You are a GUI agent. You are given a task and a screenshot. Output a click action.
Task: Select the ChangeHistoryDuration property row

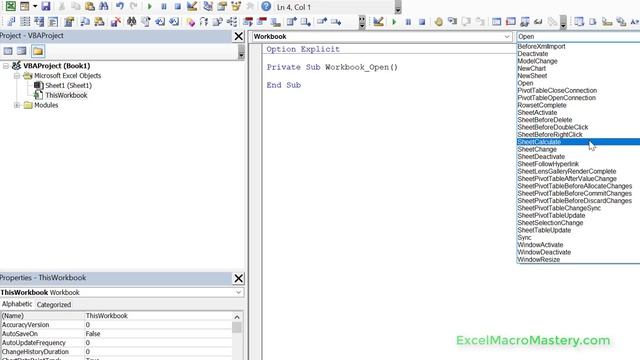(116, 351)
